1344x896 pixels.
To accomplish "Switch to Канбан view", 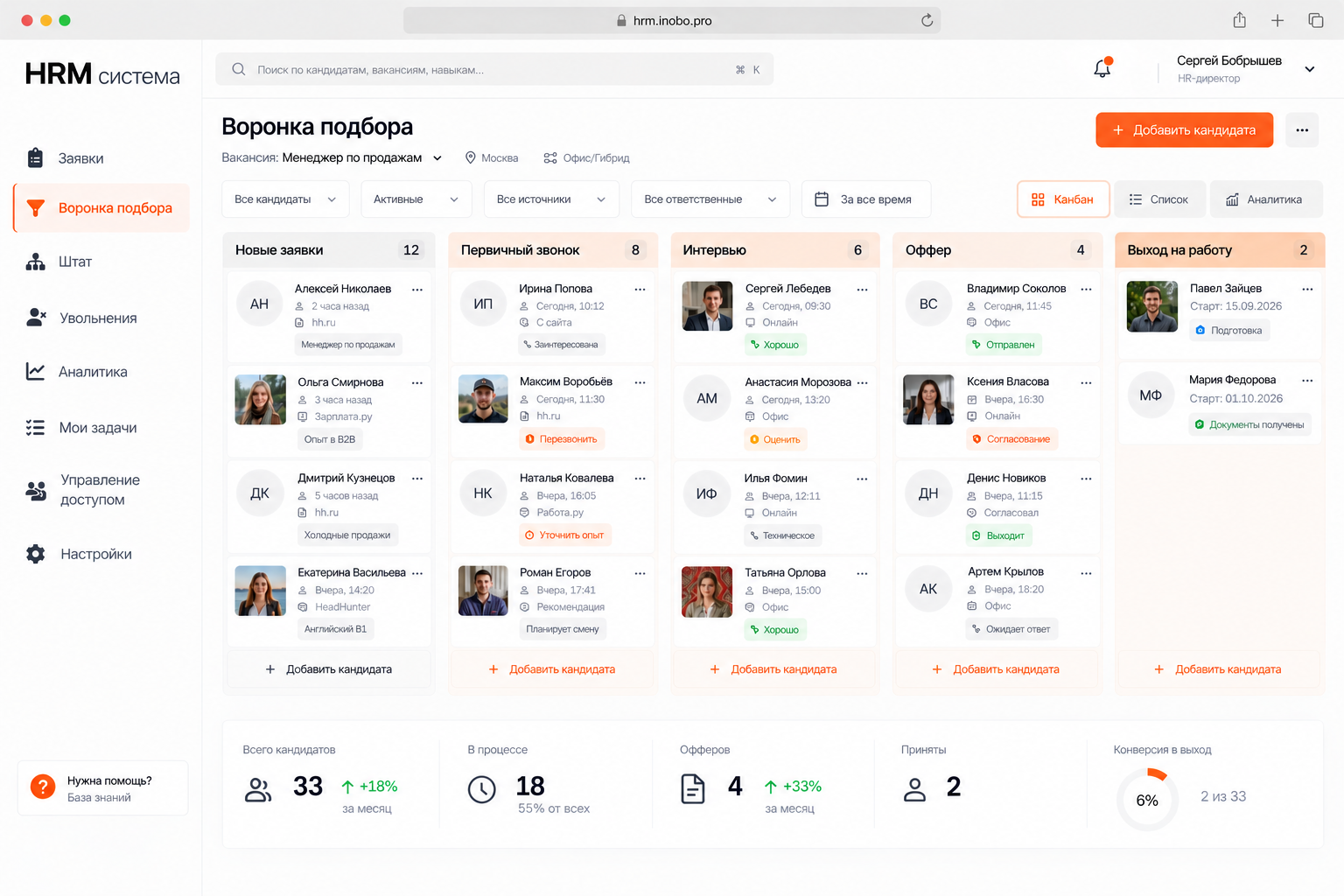I will pos(1063,199).
